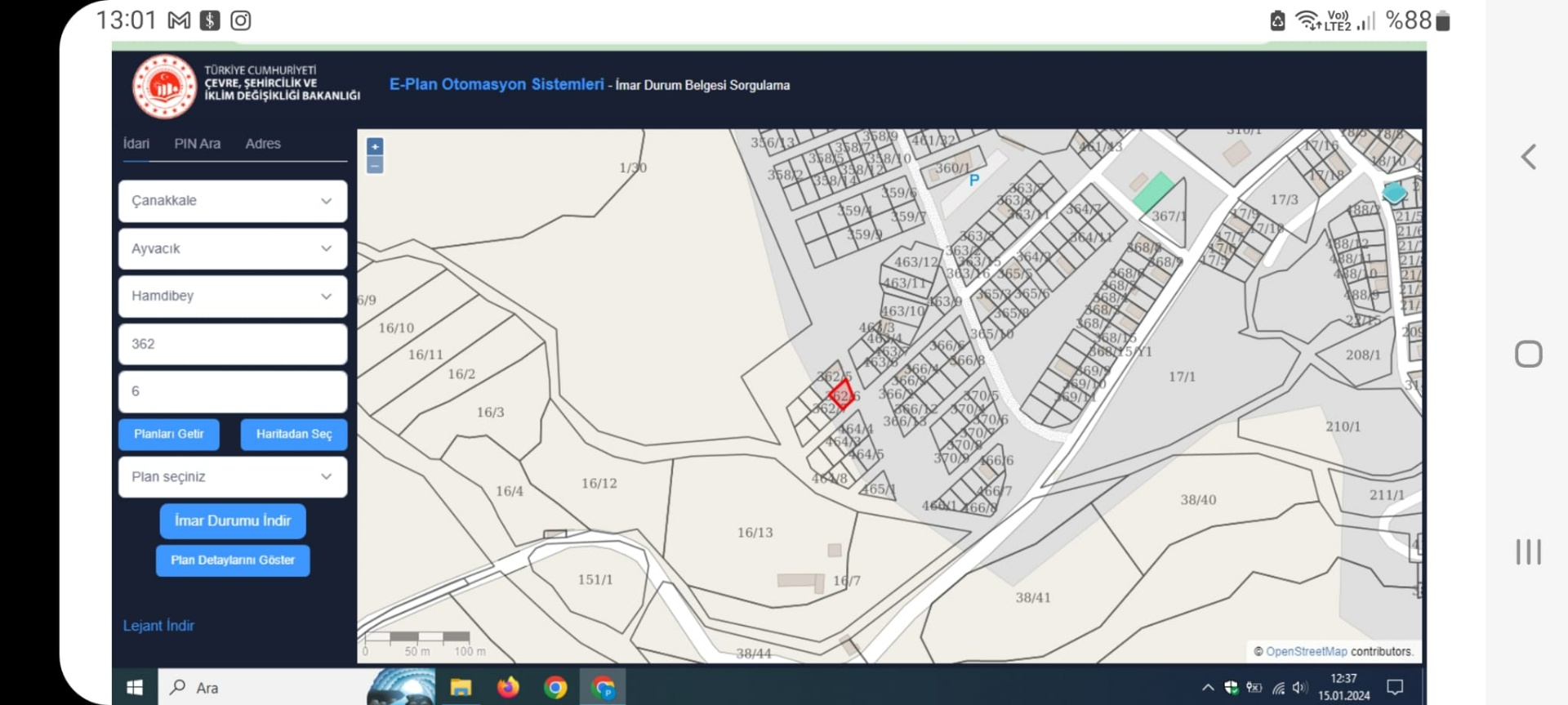This screenshot has width=1568, height=705.
Task: Select parcel 151/1 on the map
Action: point(595,579)
